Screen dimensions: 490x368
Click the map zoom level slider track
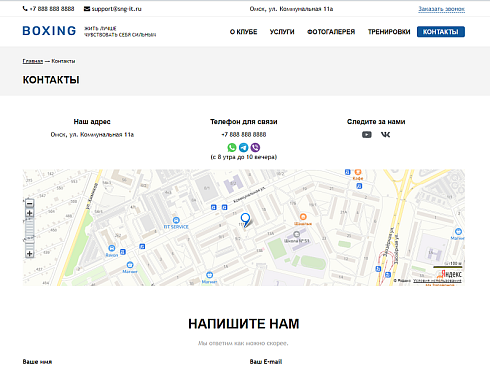pos(29,233)
